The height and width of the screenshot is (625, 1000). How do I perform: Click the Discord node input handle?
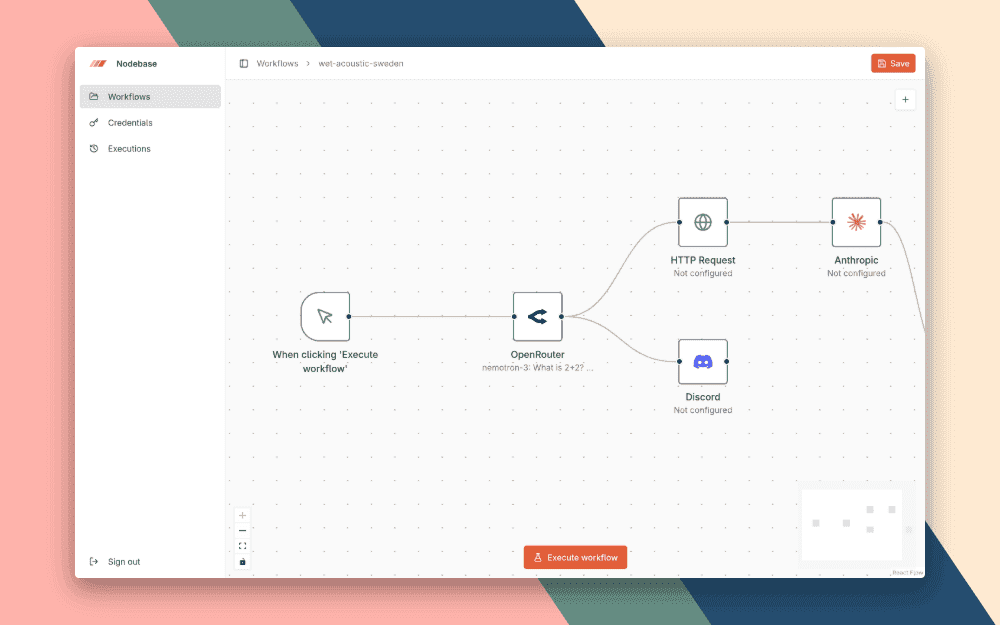(x=679, y=362)
